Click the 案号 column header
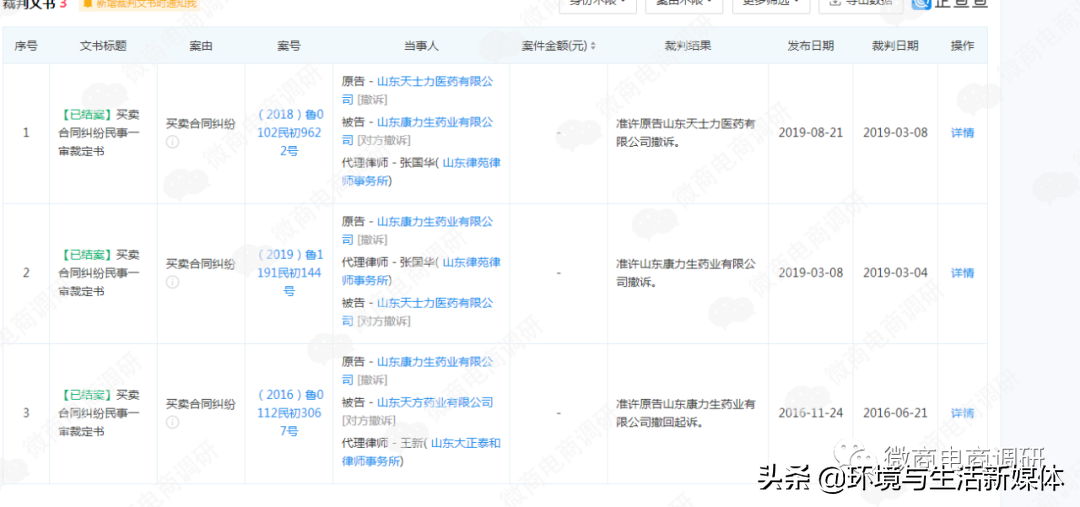Screen dimensions: 1080x507 tap(289, 46)
